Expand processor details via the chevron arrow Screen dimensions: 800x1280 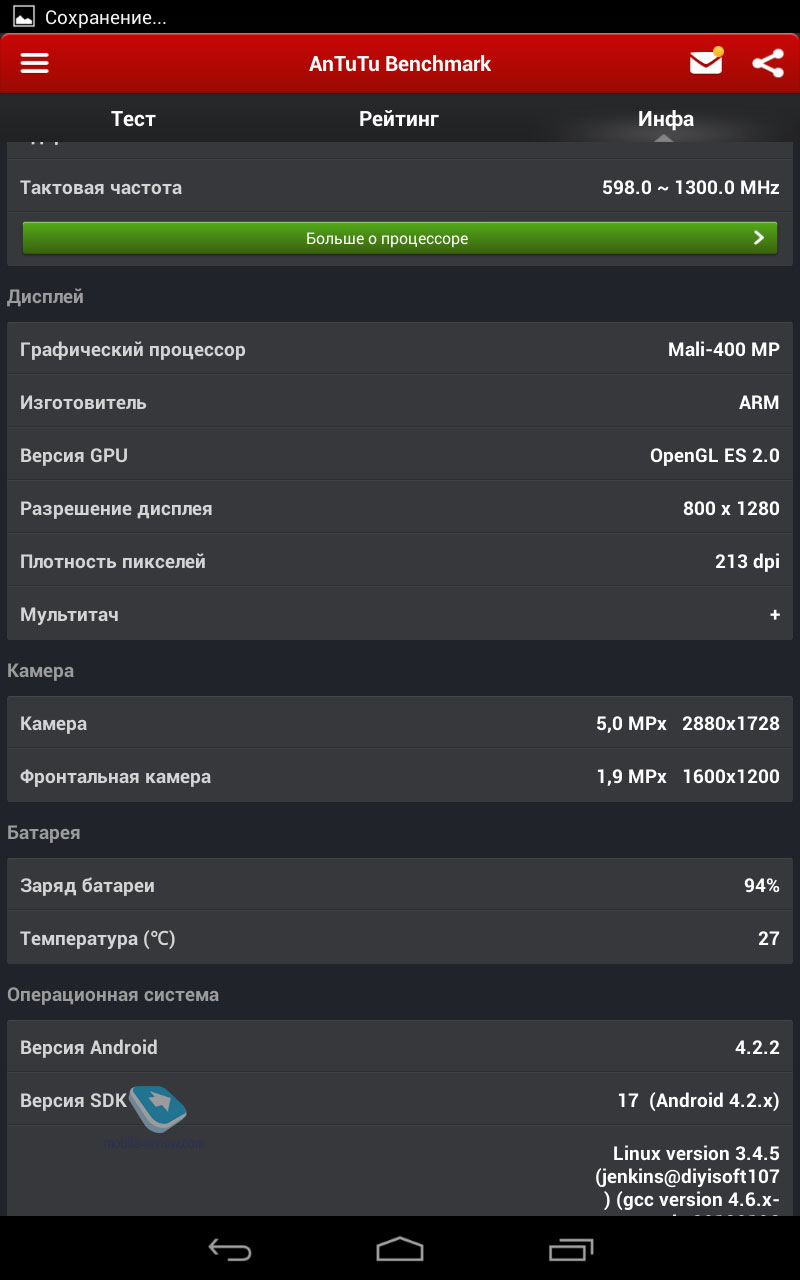[x=759, y=238]
